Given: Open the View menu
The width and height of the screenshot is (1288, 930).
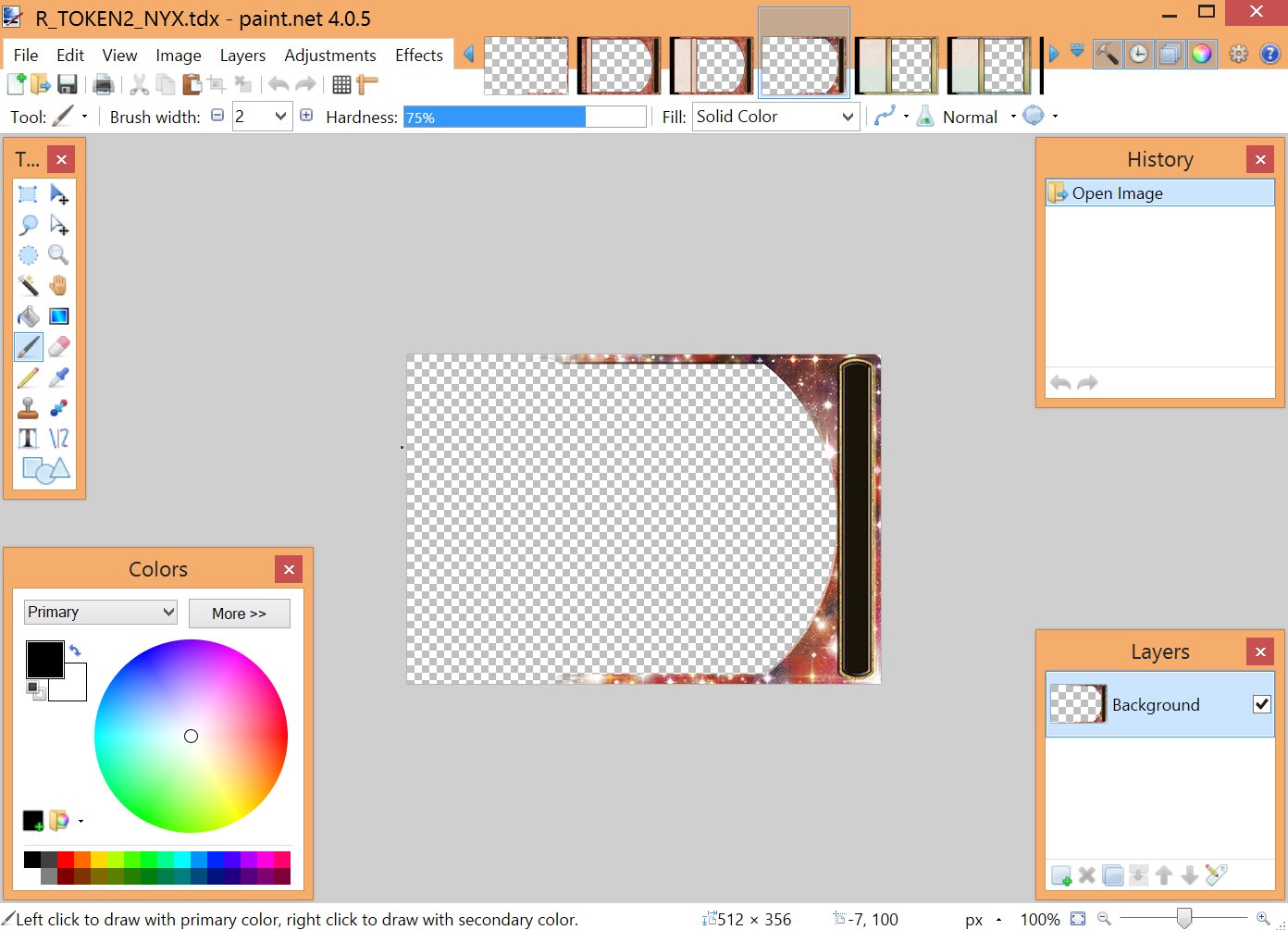Looking at the screenshot, I should pos(119,56).
